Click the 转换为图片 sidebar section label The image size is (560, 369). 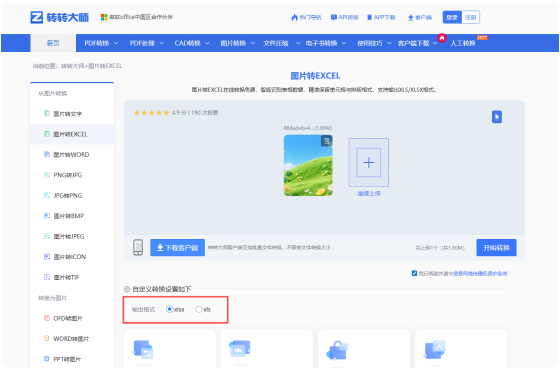click(52, 298)
